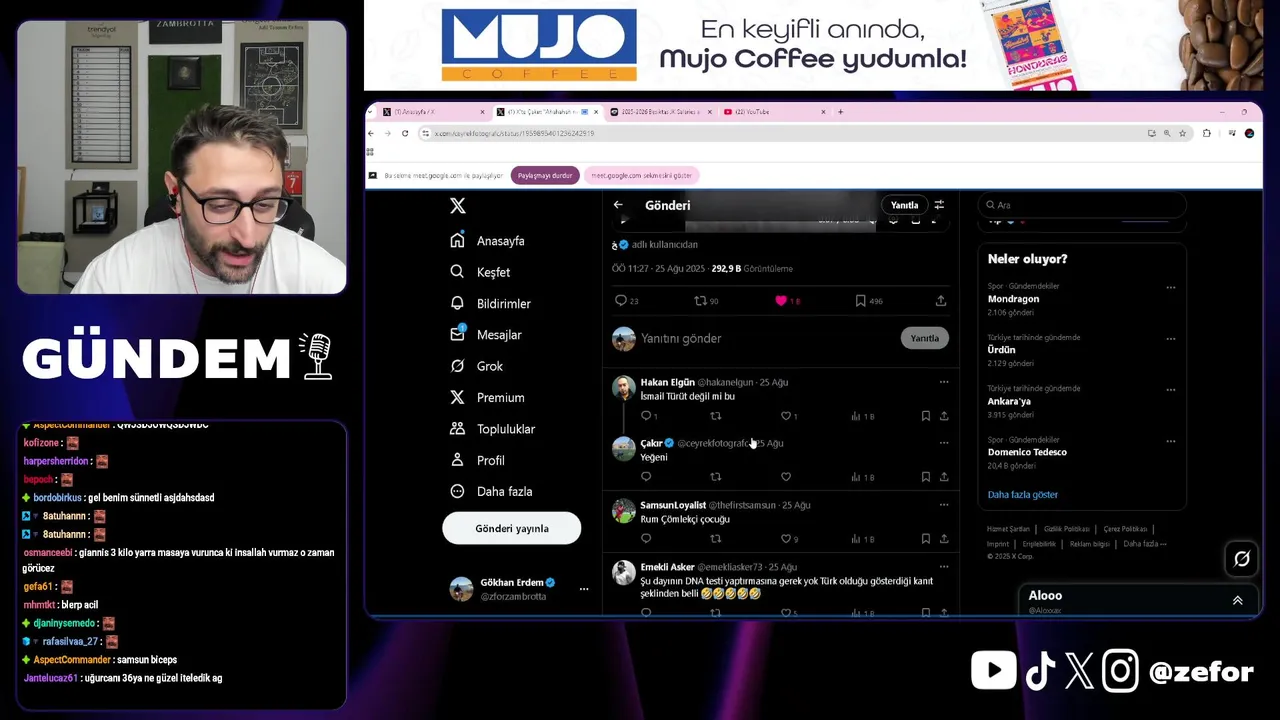Open Mesajlar in the sidebar
Image resolution: width=1280 pixels, height=720 pixels.
pos(486,335)
